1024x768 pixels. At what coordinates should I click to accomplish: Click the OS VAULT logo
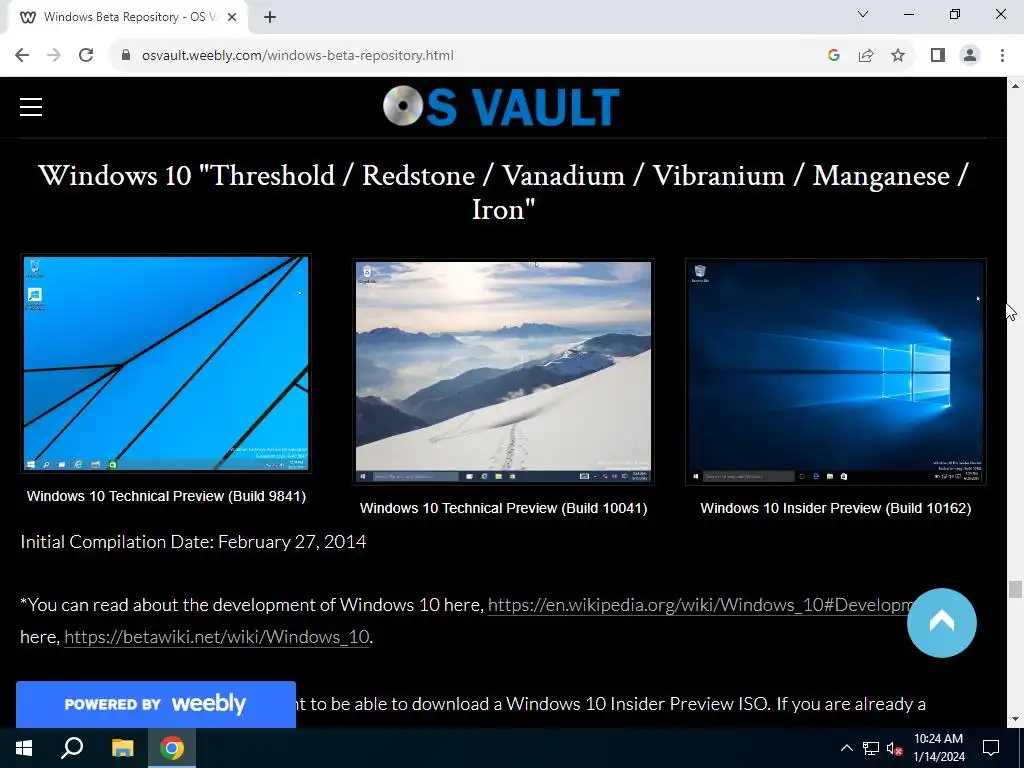(501, 106)
